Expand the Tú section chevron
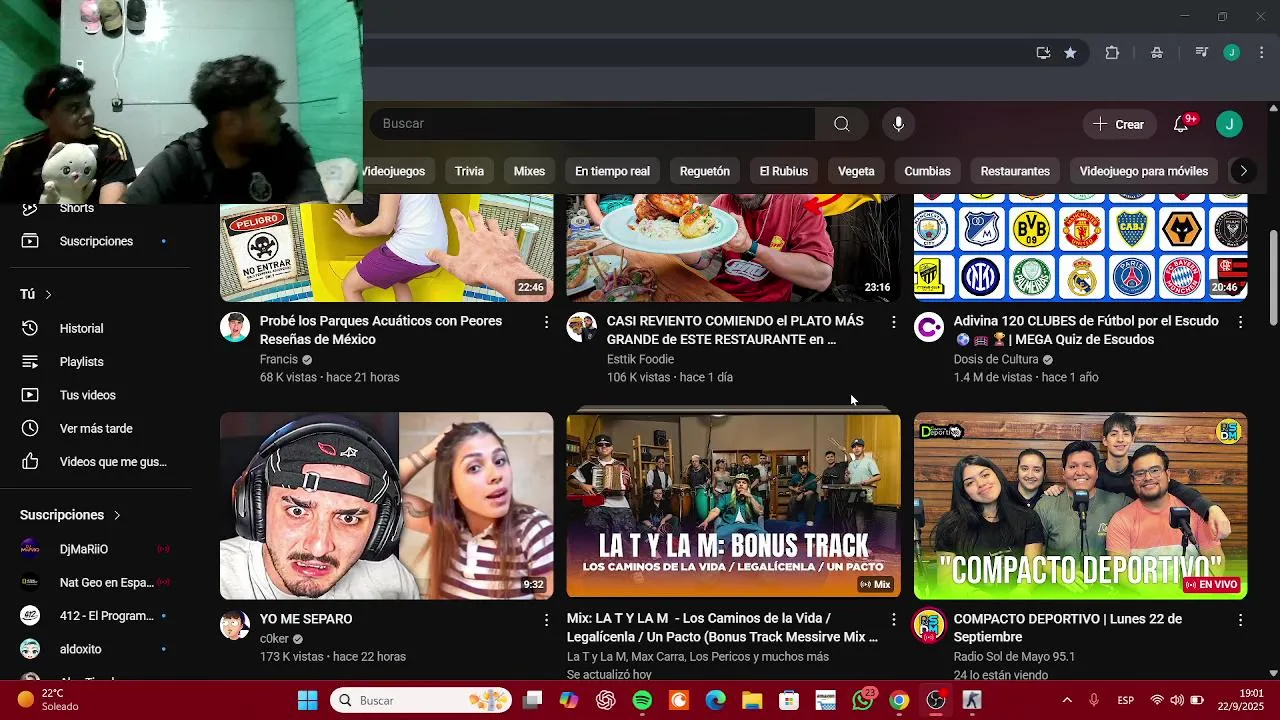1280x720 pixels. coord(48,294)
